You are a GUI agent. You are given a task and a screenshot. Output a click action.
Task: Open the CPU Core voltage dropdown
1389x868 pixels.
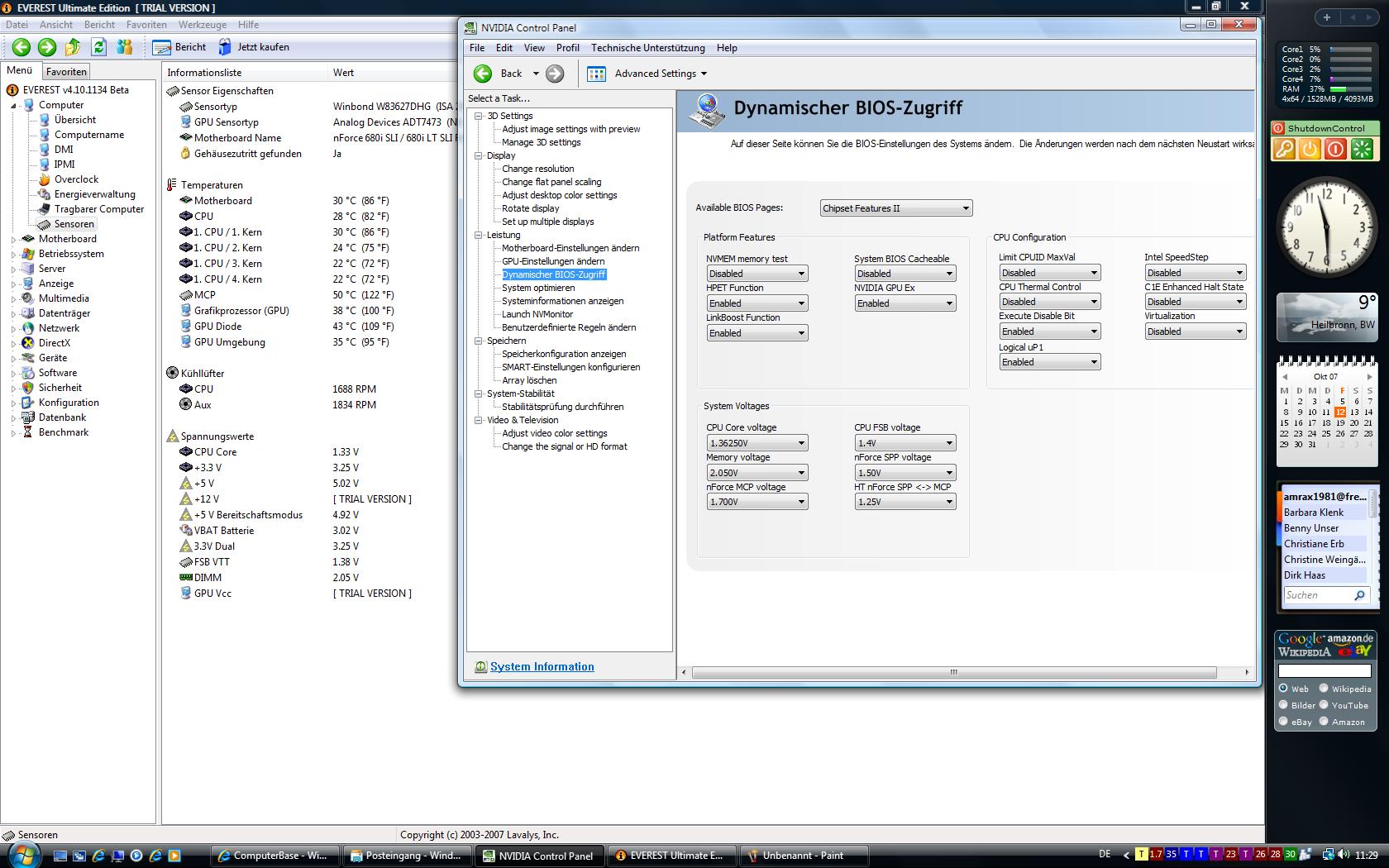(757, 443)
